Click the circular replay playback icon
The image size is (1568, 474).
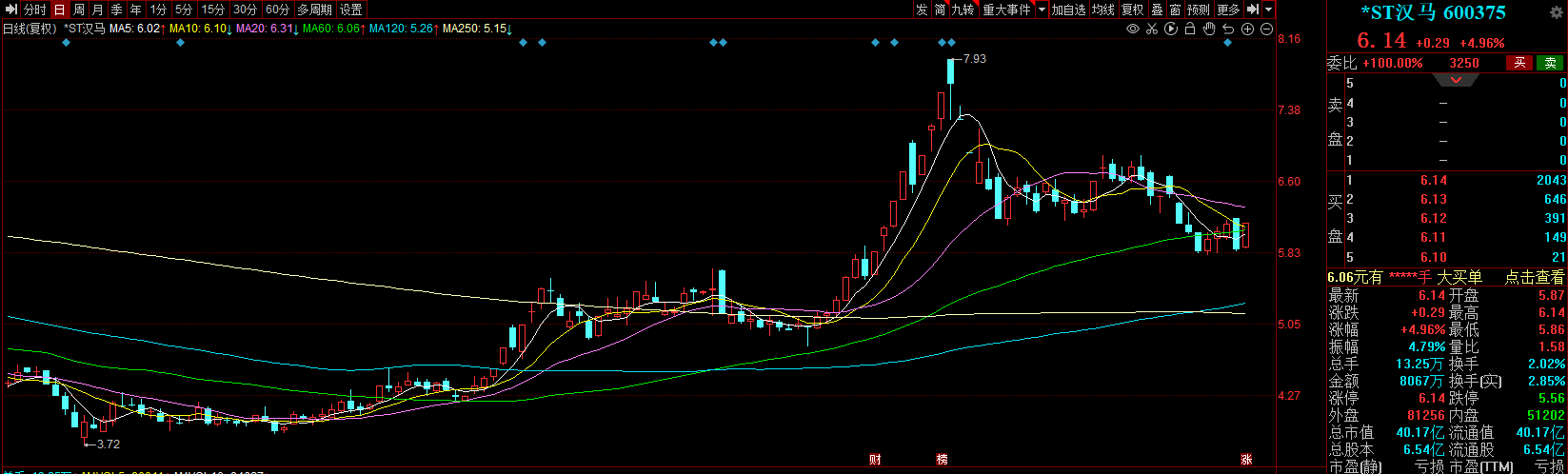point(1171,30)
